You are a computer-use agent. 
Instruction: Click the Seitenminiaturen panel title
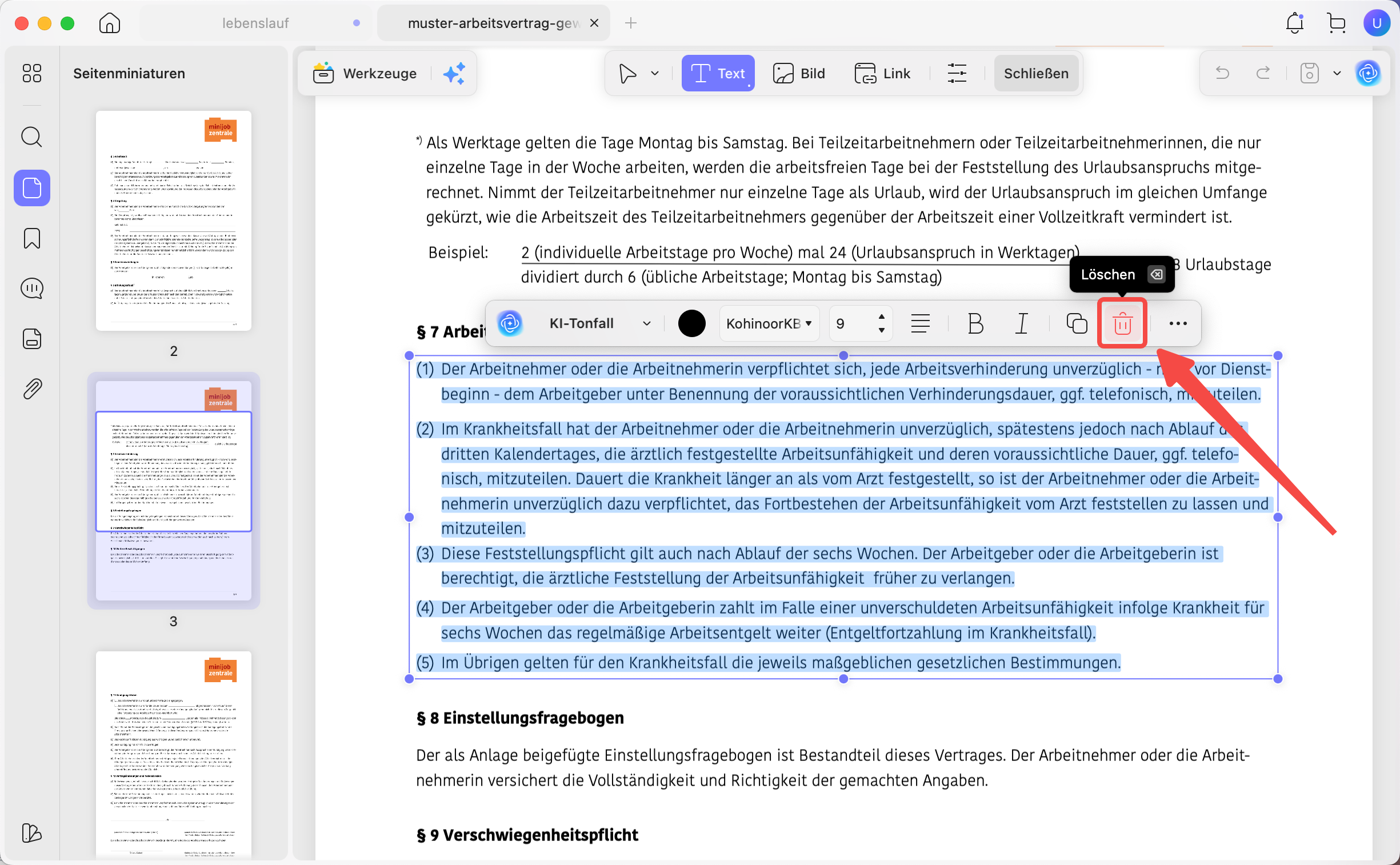click(x=129, y=73)
